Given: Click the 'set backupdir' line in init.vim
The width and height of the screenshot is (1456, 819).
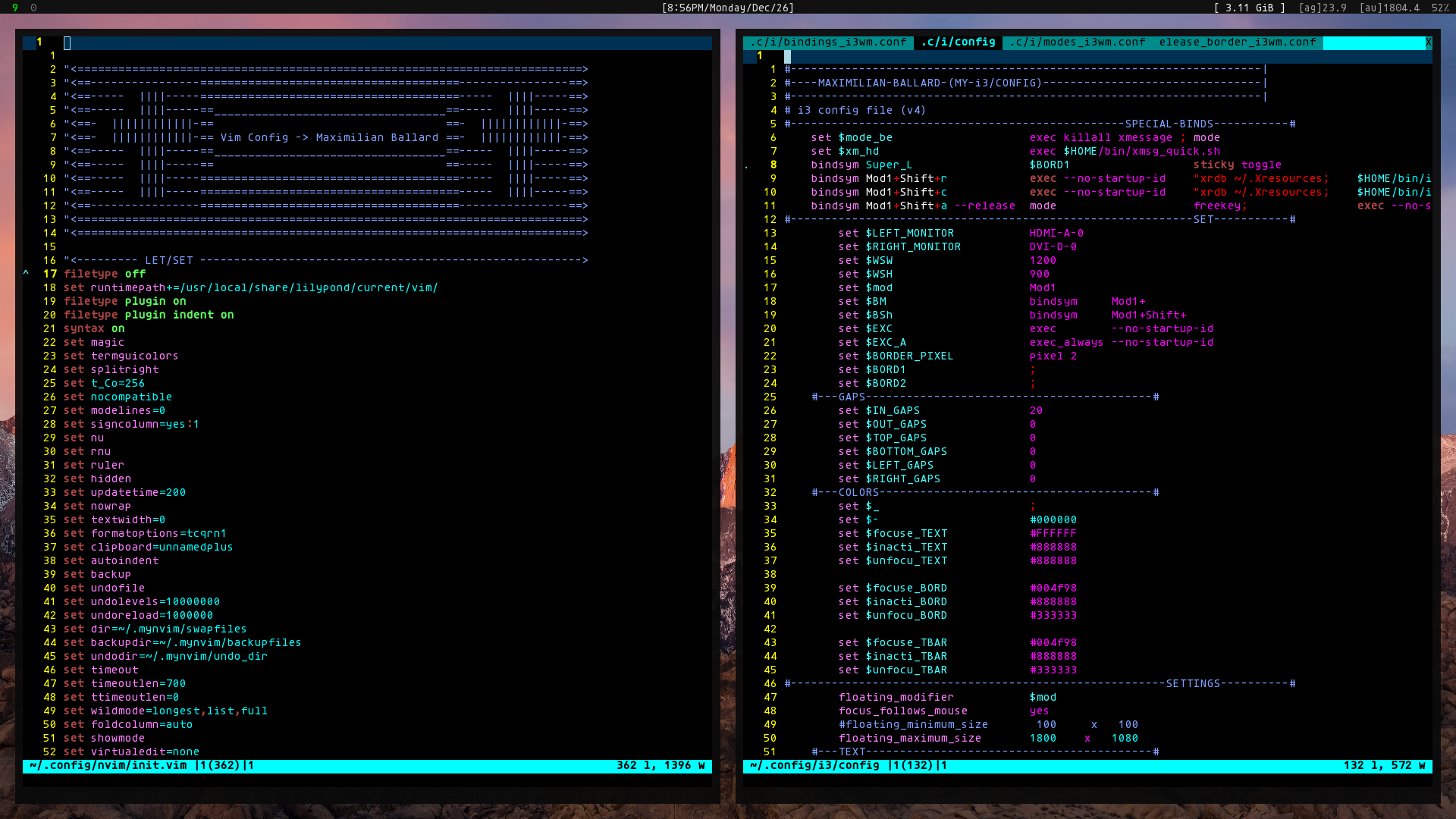Looking at the screenshot, I should tap(183, 643).
